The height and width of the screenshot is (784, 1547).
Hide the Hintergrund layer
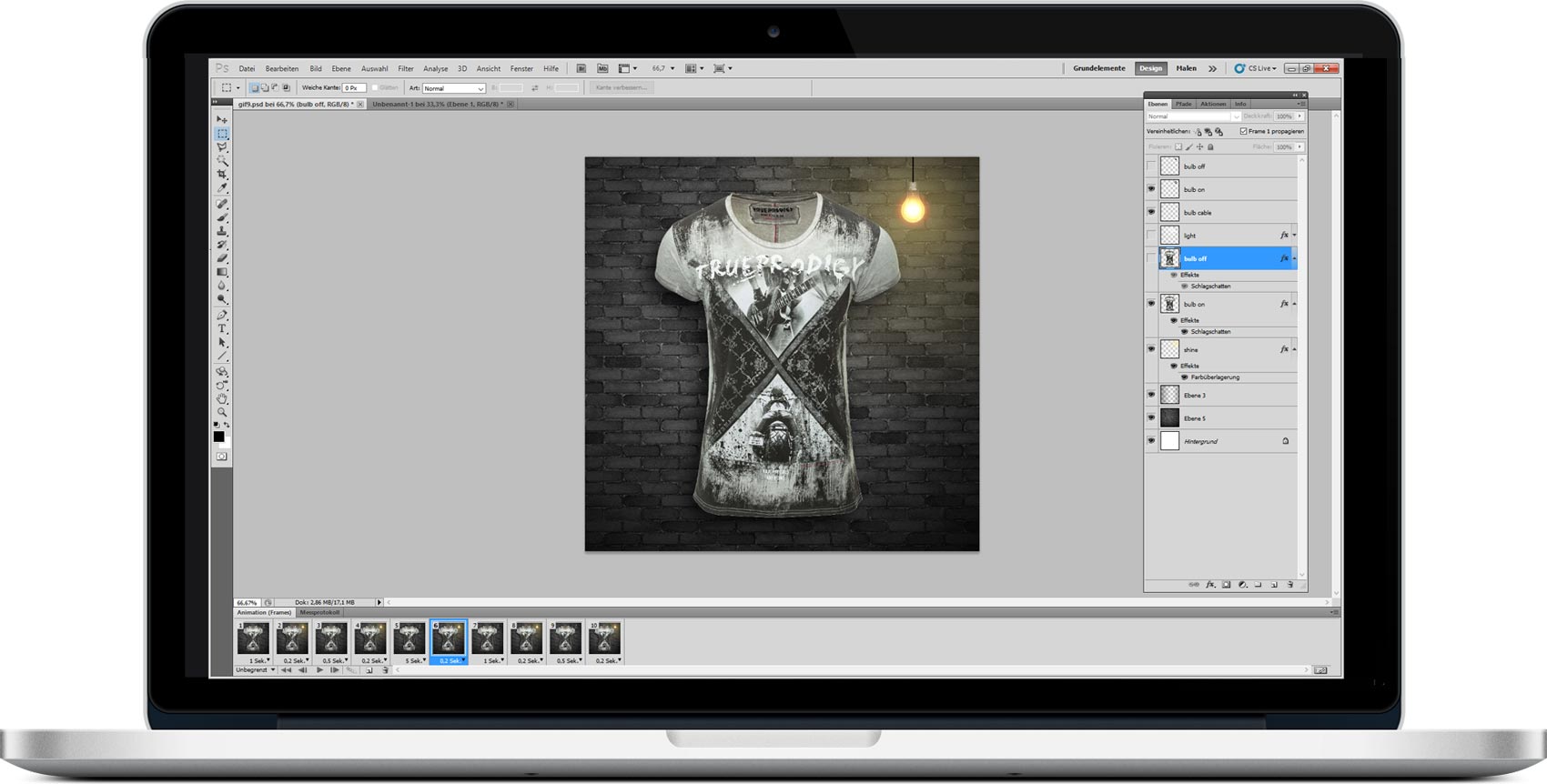(1151, 441)
